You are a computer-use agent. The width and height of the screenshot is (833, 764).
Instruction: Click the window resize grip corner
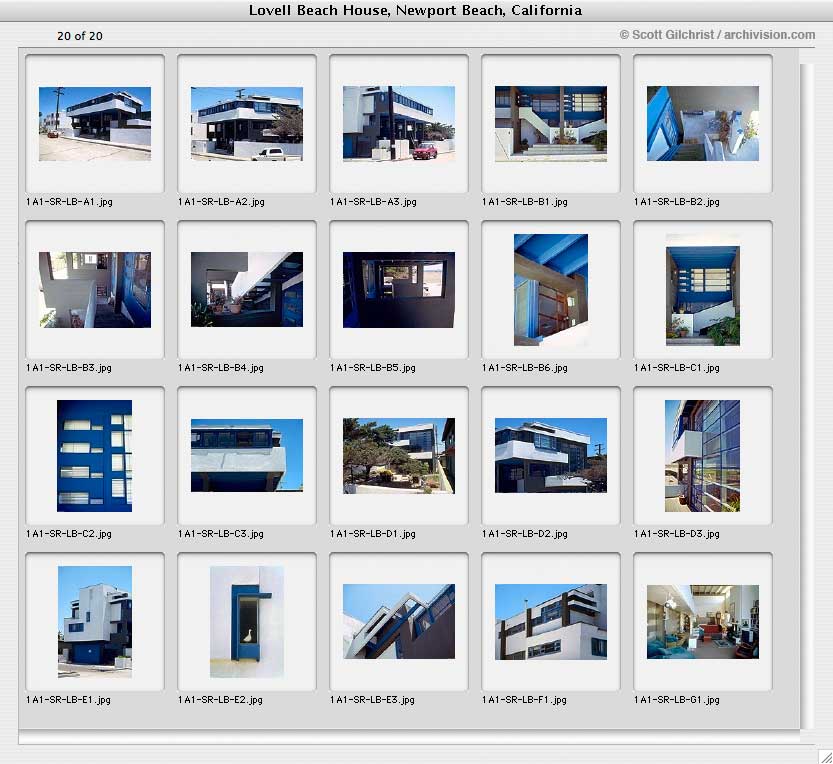(825, 757)
